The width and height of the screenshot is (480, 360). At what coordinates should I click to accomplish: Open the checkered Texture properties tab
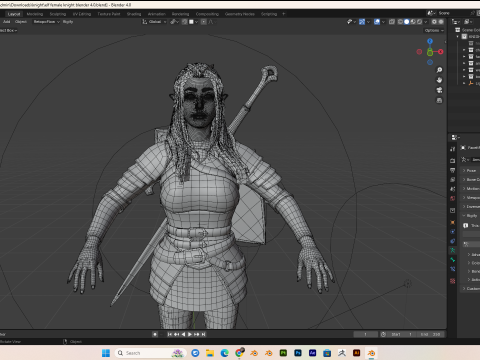coord(452,281)
